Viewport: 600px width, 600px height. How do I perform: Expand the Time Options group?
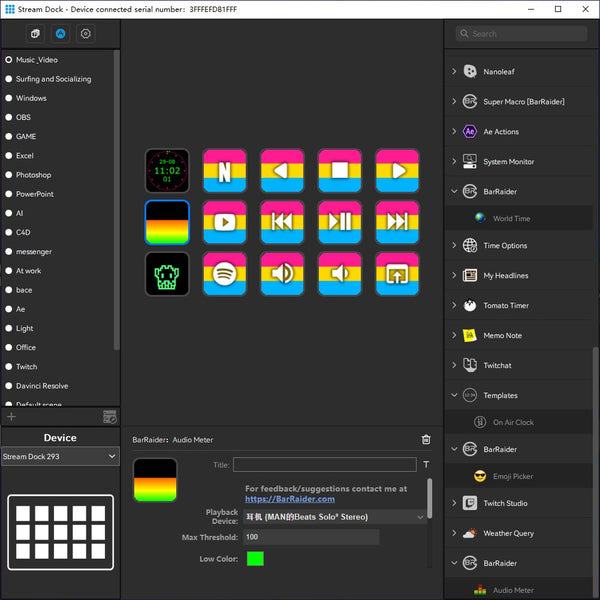[454, 245]
